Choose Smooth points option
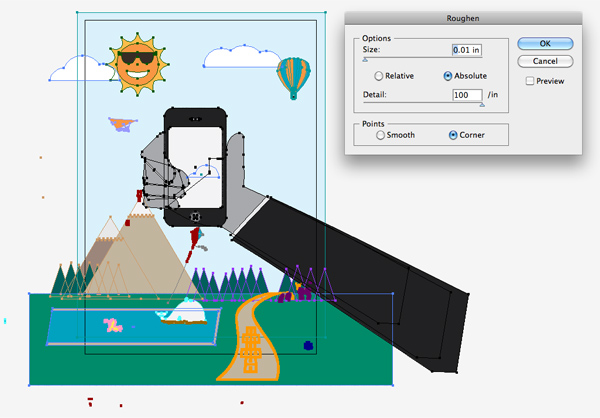Viewport: 600px width, 418px height. [380, 135]
